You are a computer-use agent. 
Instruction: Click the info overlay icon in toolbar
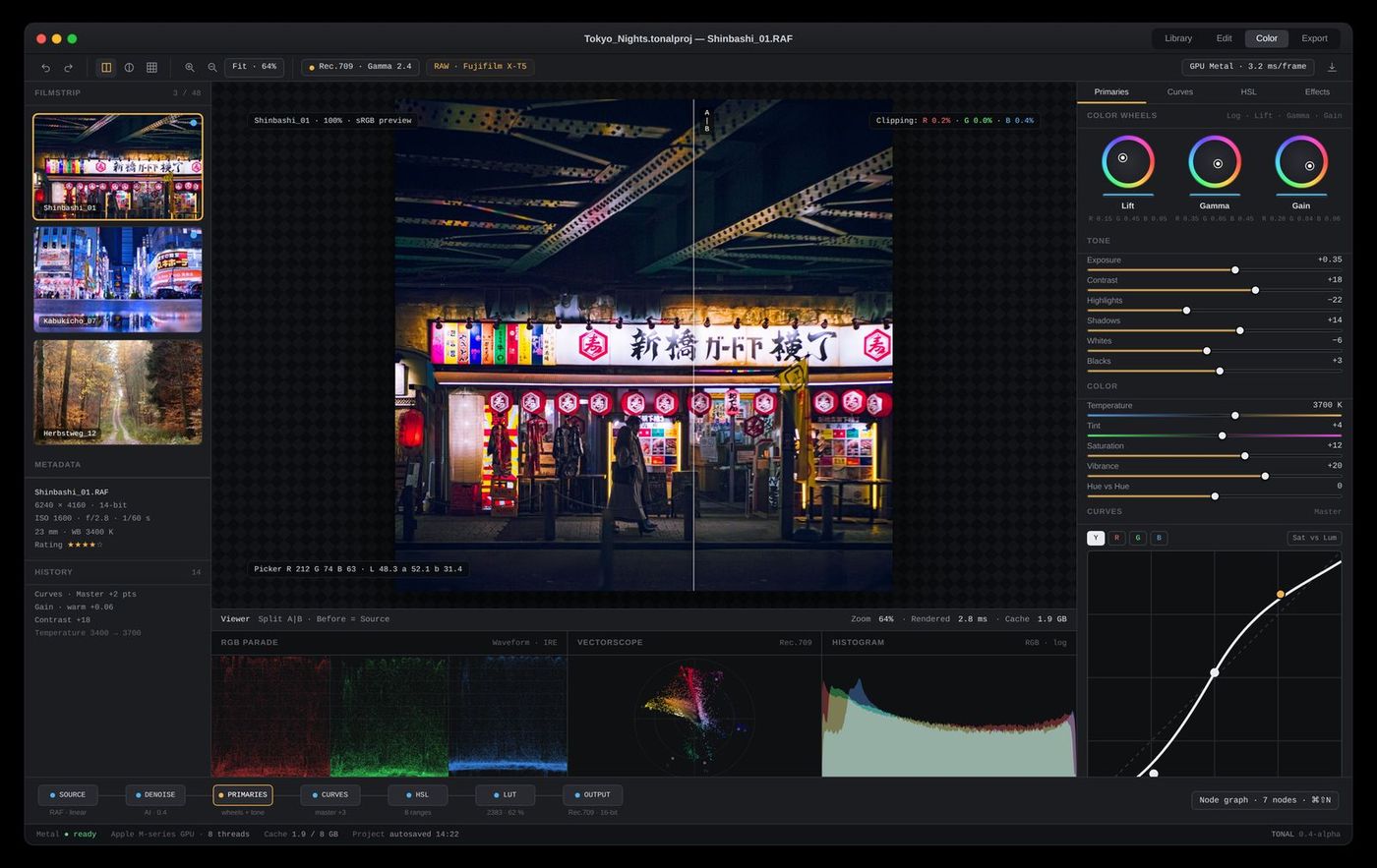tap(129, 68)
